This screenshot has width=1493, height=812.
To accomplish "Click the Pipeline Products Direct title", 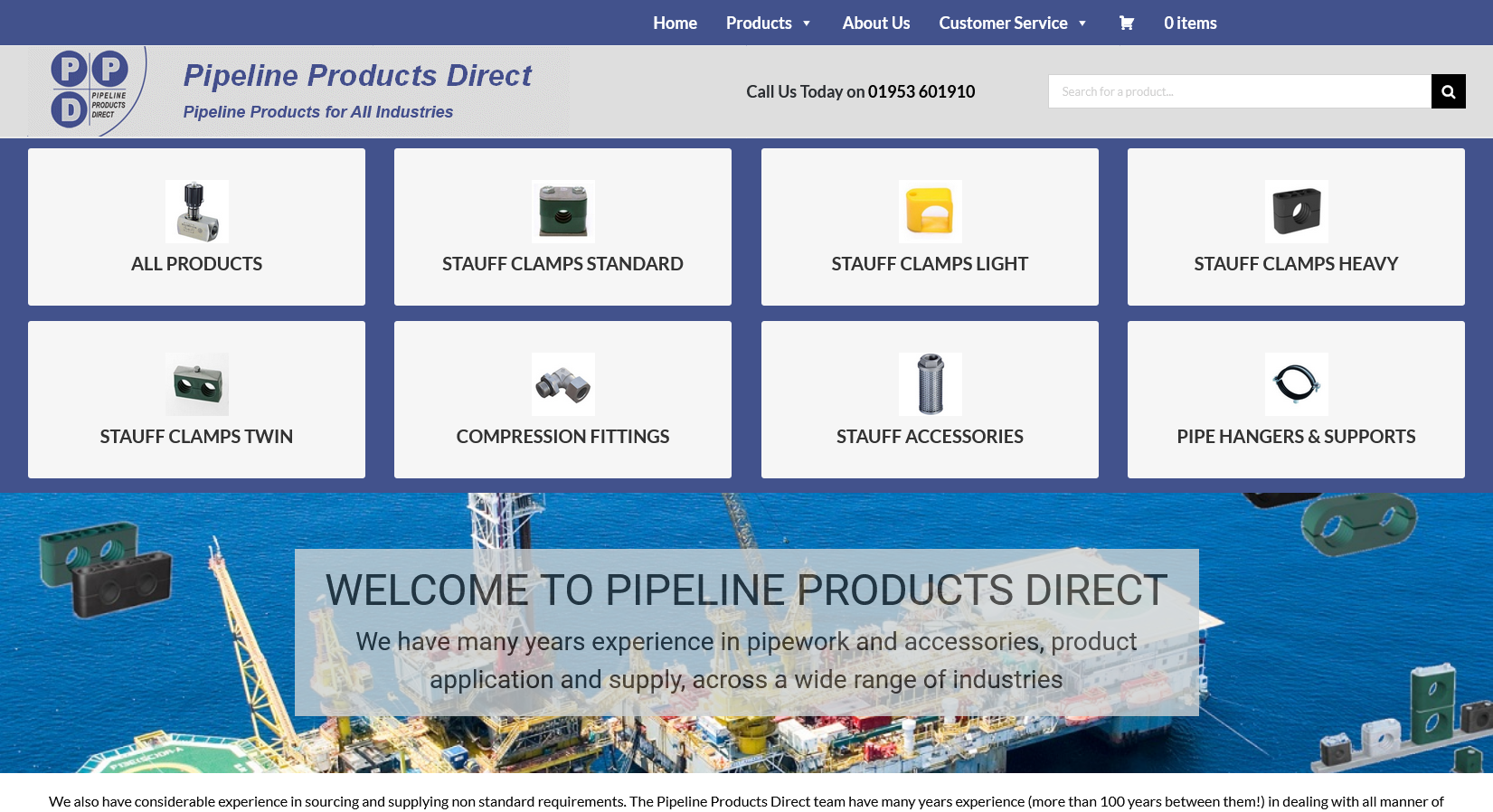I will 357,76.
